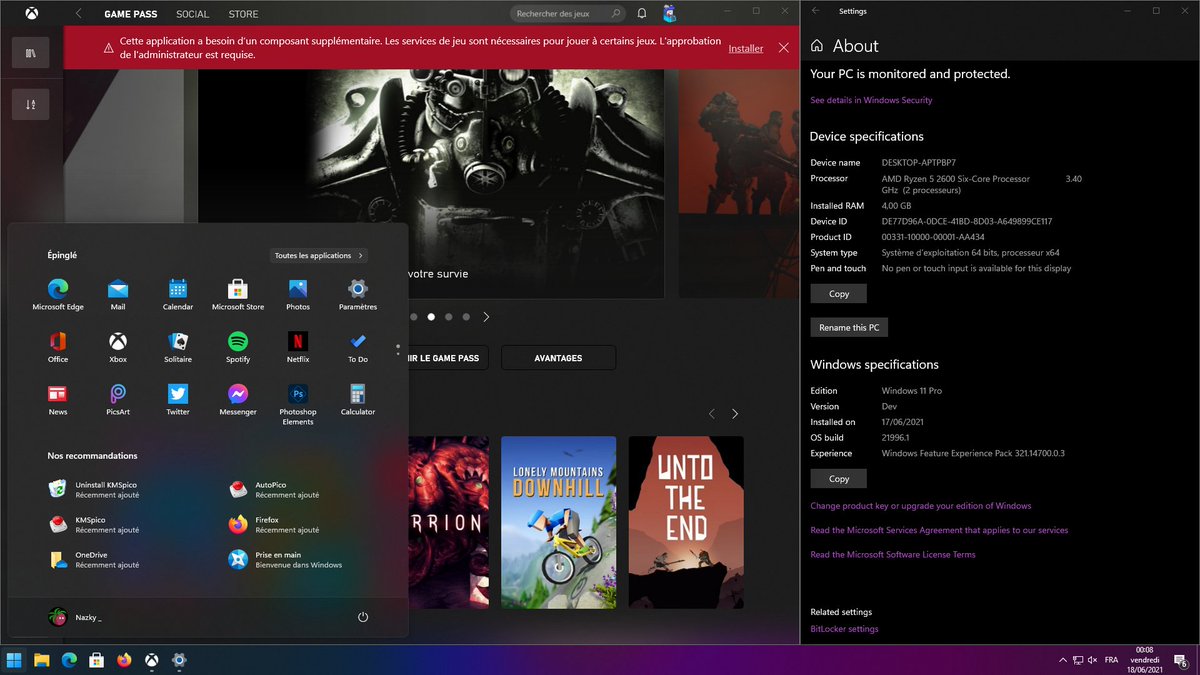Open the News pinned app
The height and width of the screenshot is (675, 1200).
pos(58,400)
